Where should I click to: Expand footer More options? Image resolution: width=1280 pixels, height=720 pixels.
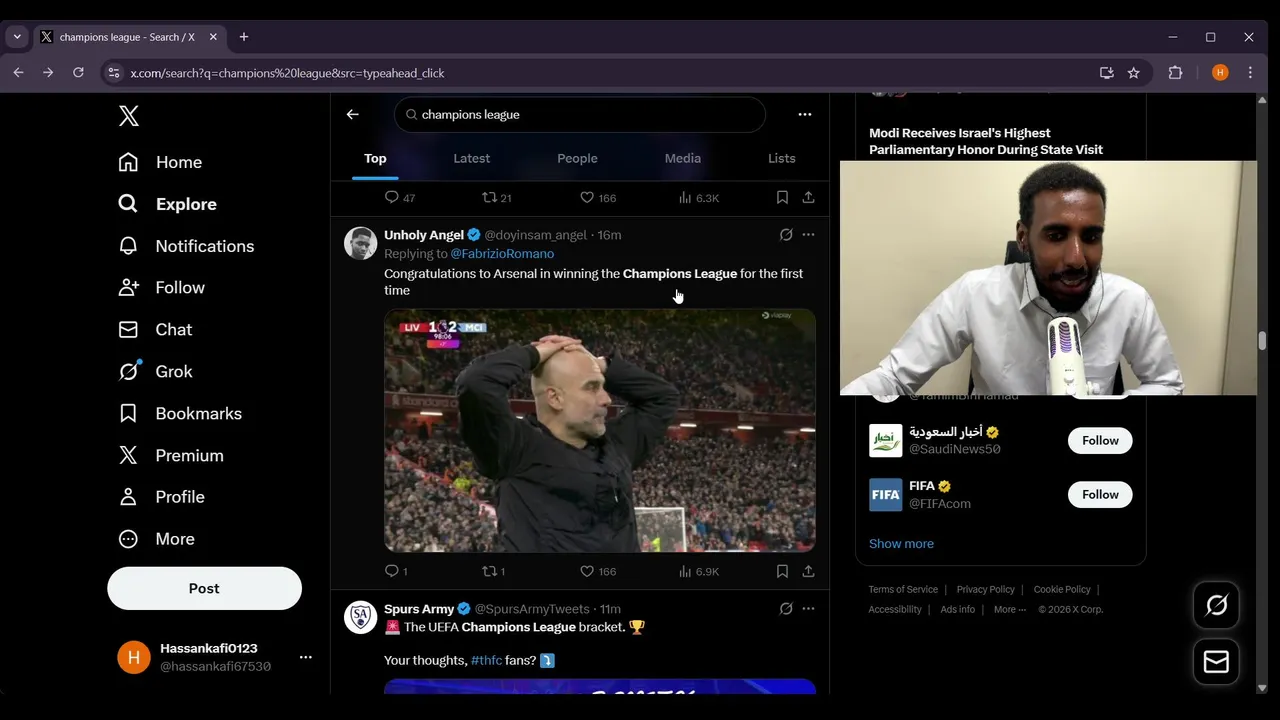[x=1010, y=610]
